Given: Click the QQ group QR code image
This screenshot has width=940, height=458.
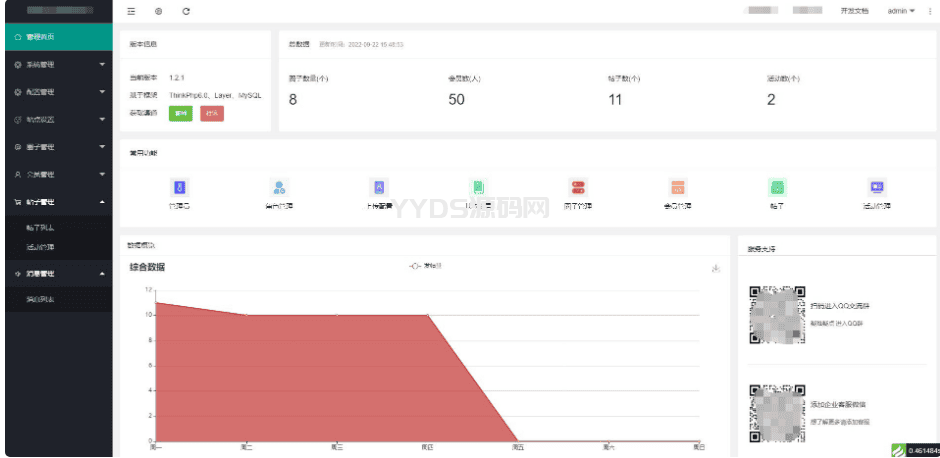Looking at the screenshot, I should (778, 314).
